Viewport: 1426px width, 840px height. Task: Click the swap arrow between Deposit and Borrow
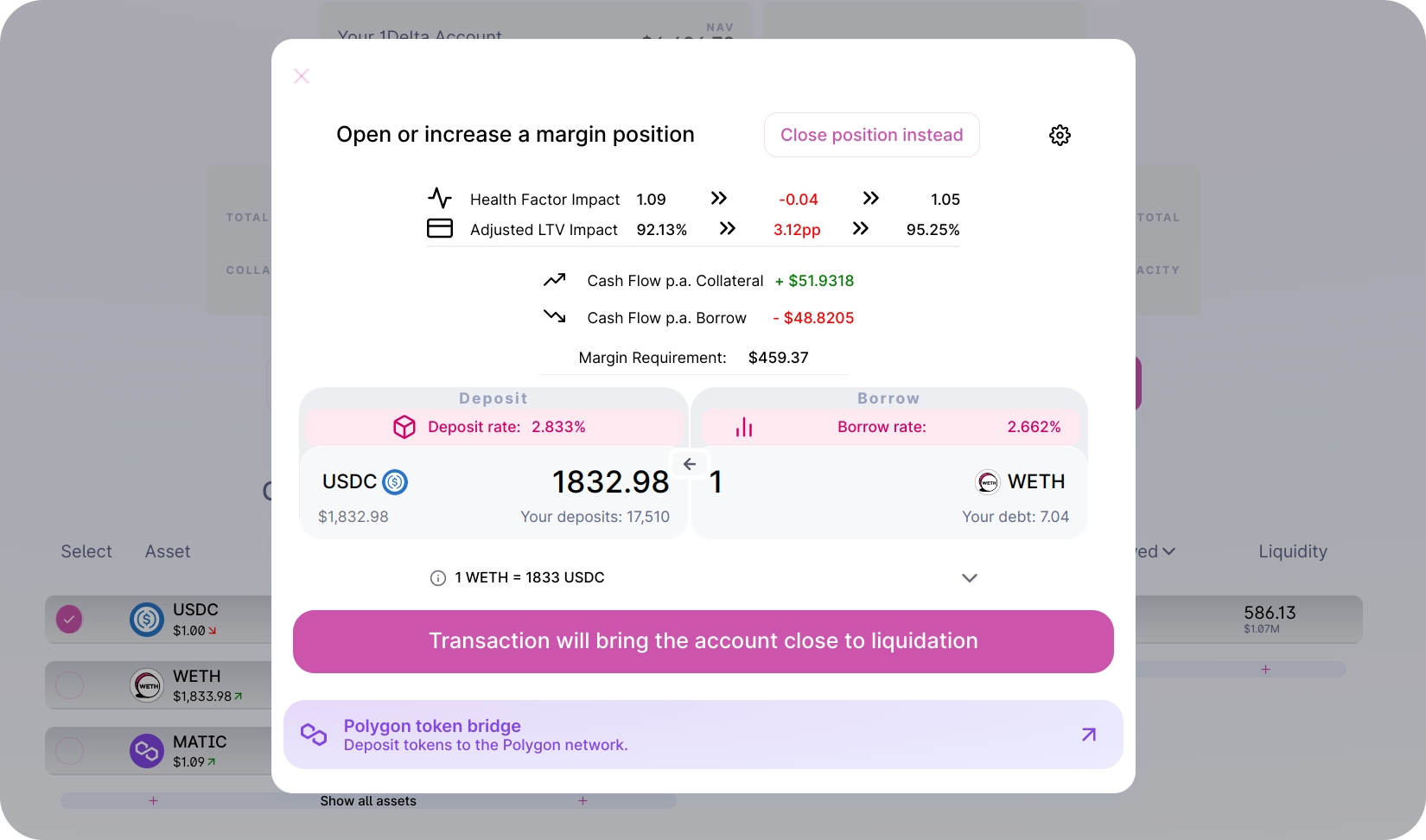690,465
